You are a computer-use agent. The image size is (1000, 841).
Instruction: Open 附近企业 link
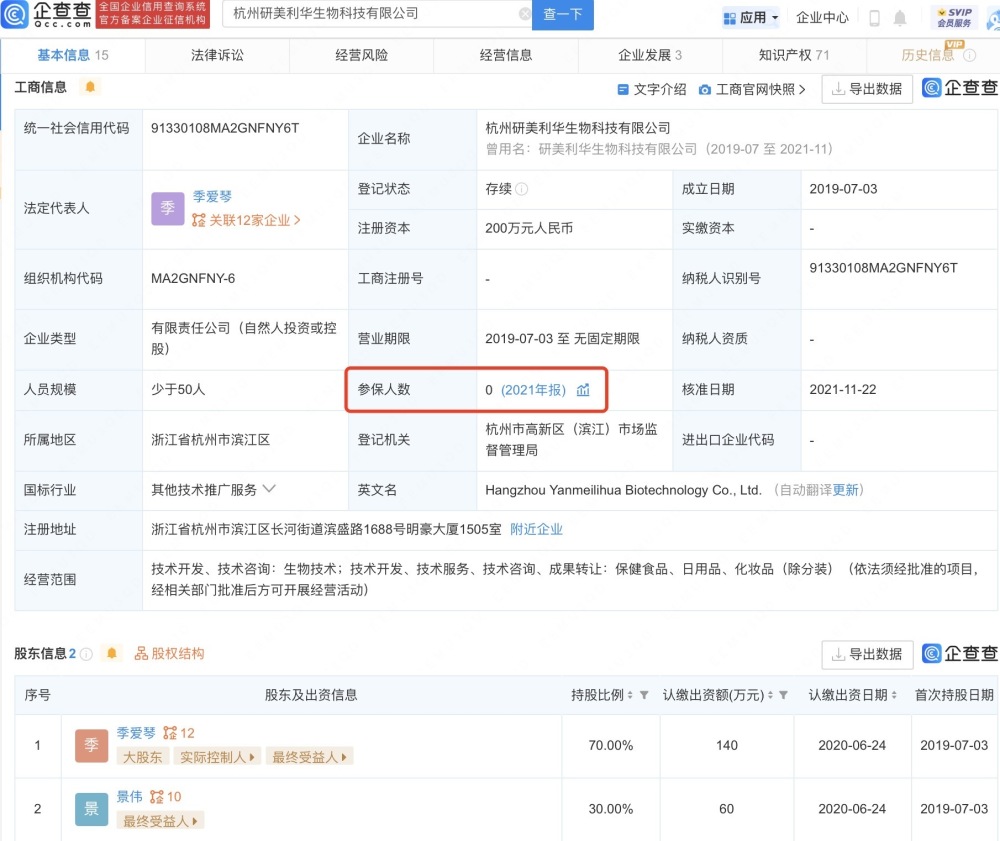[x=536, y=529]
